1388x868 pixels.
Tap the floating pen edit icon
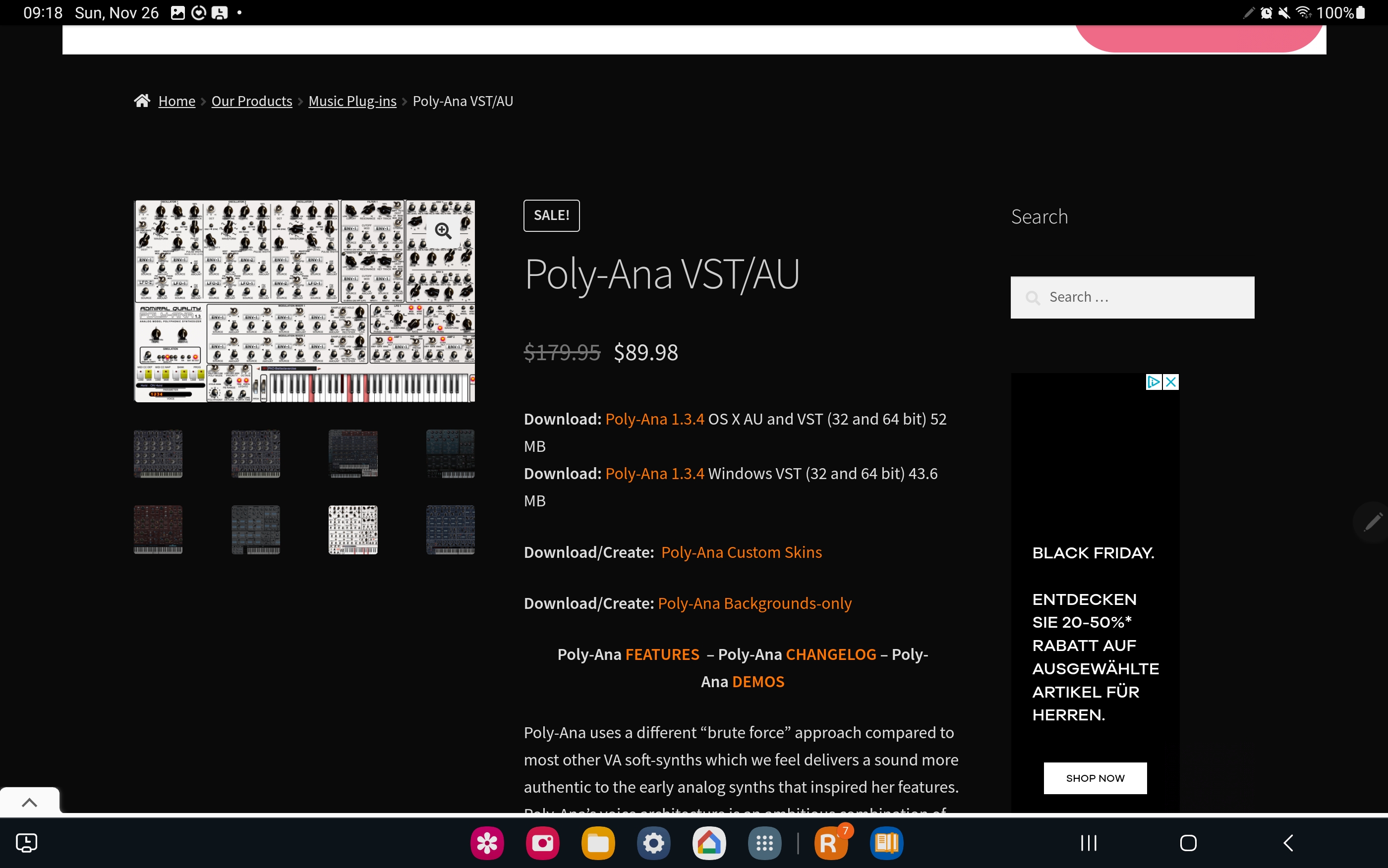tap(1373, 522)
